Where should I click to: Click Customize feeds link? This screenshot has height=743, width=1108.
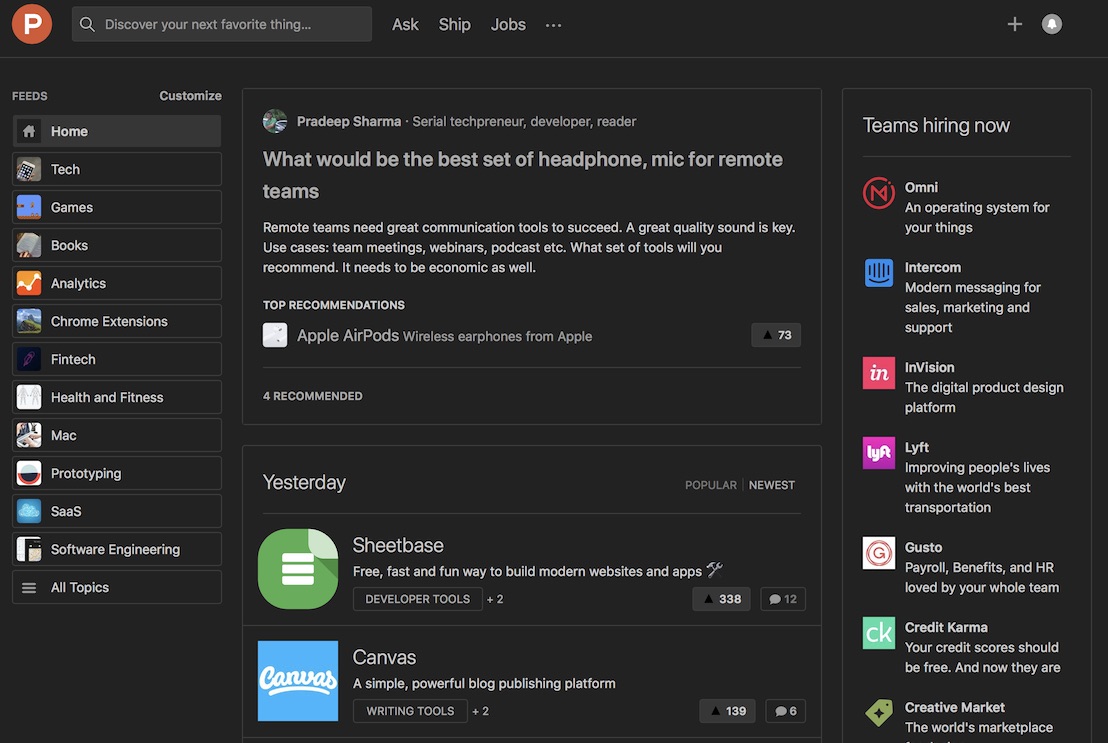[190, 95]
